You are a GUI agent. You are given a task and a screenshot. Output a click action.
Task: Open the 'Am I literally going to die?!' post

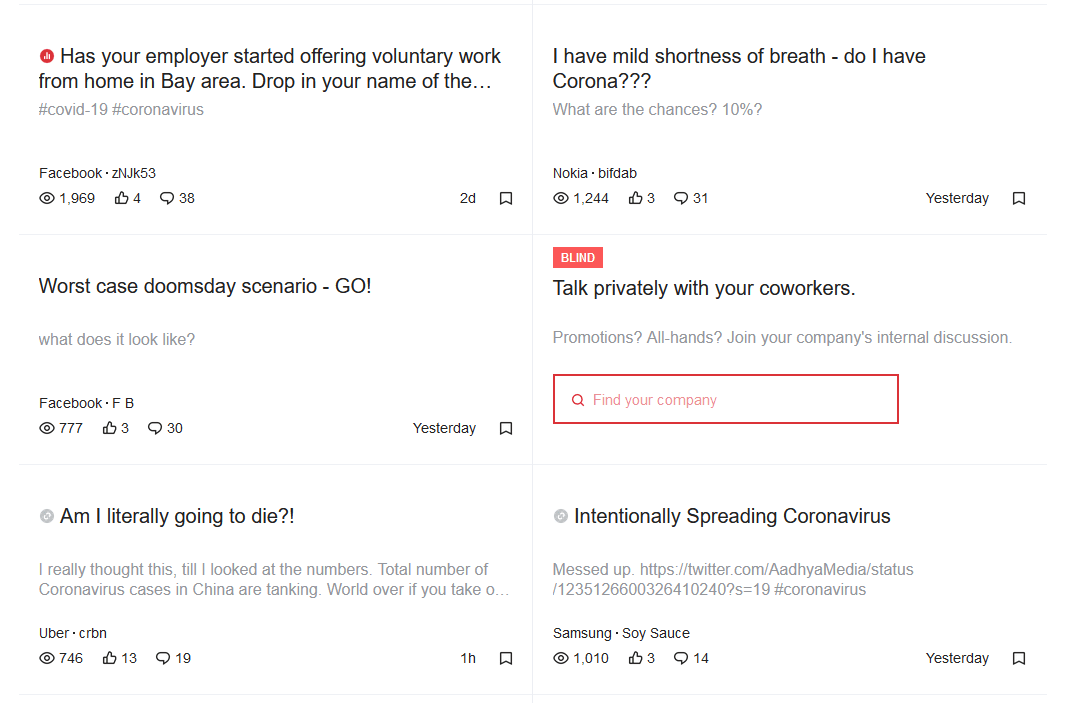(177, 516)
